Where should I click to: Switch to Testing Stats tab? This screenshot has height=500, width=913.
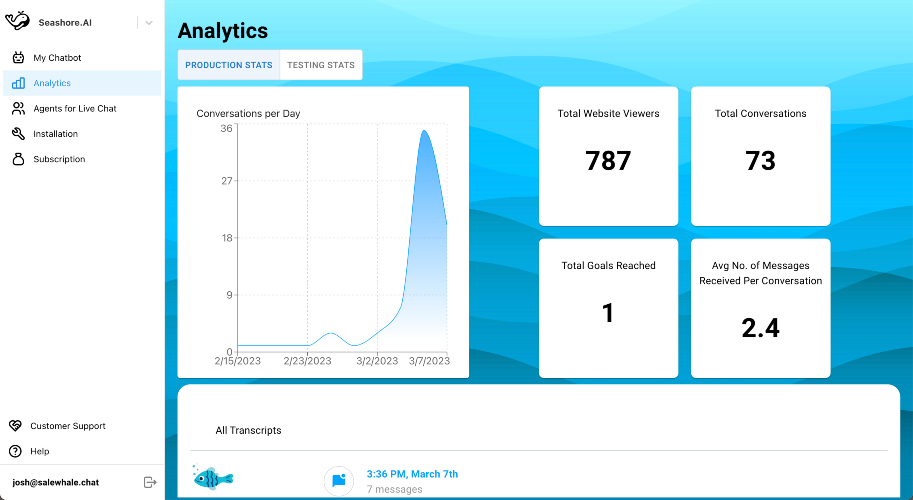(321, 65)
